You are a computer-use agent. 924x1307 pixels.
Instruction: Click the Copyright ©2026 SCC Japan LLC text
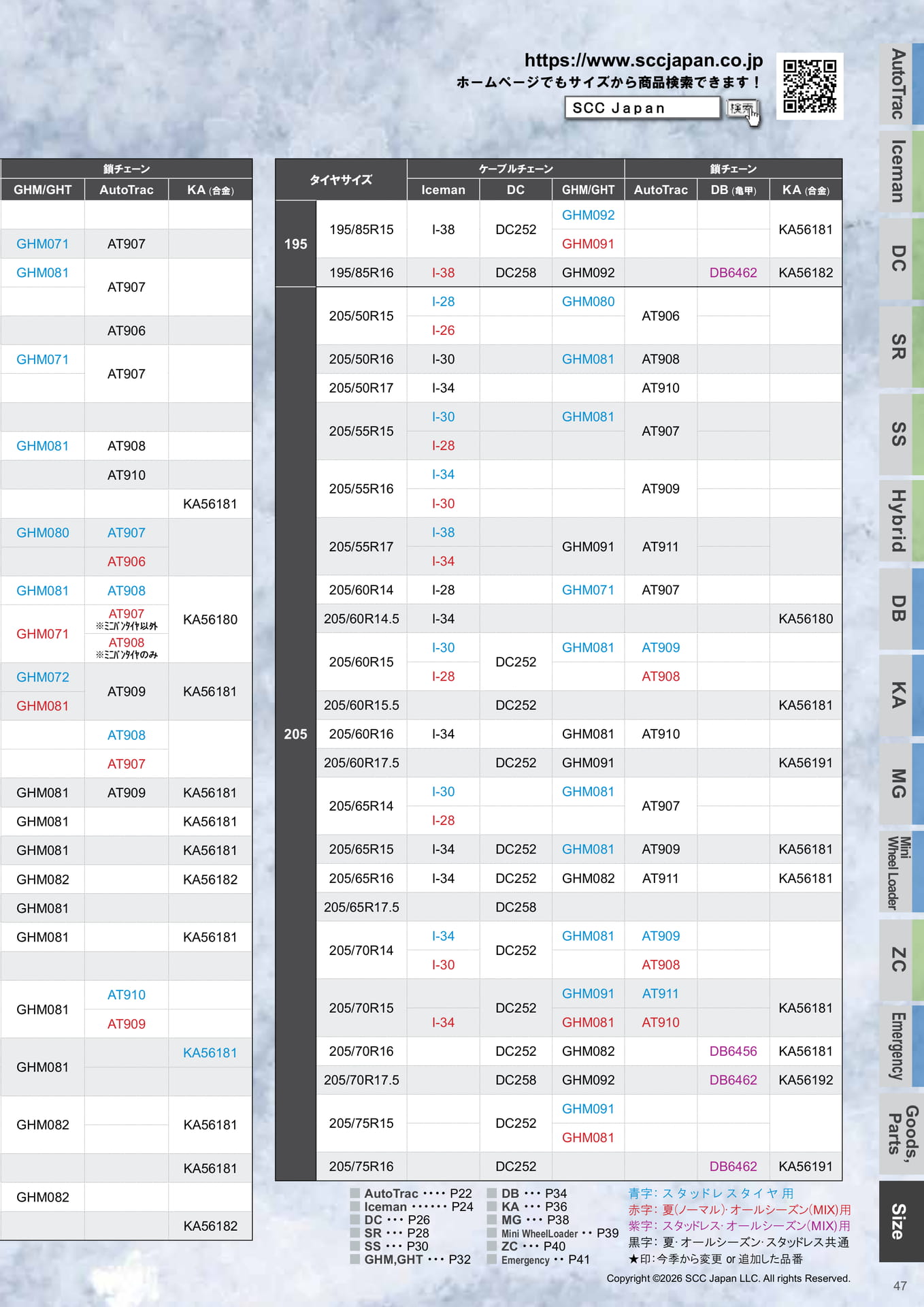click(729, 1278)
